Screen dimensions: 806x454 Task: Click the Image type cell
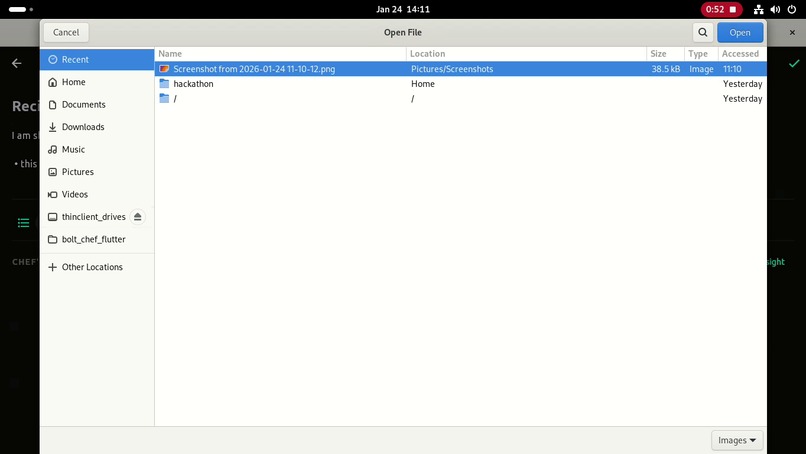(701, 69)
